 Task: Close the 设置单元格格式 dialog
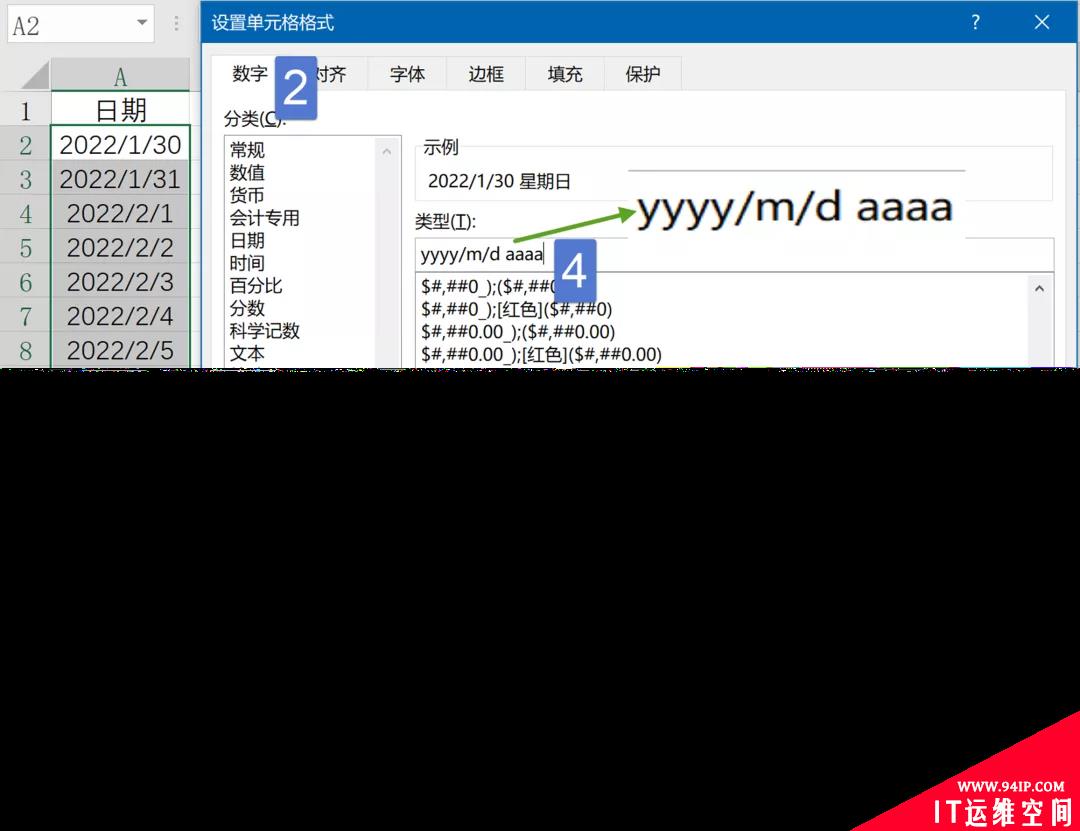pyautogui.click(x=1041, y=22)
